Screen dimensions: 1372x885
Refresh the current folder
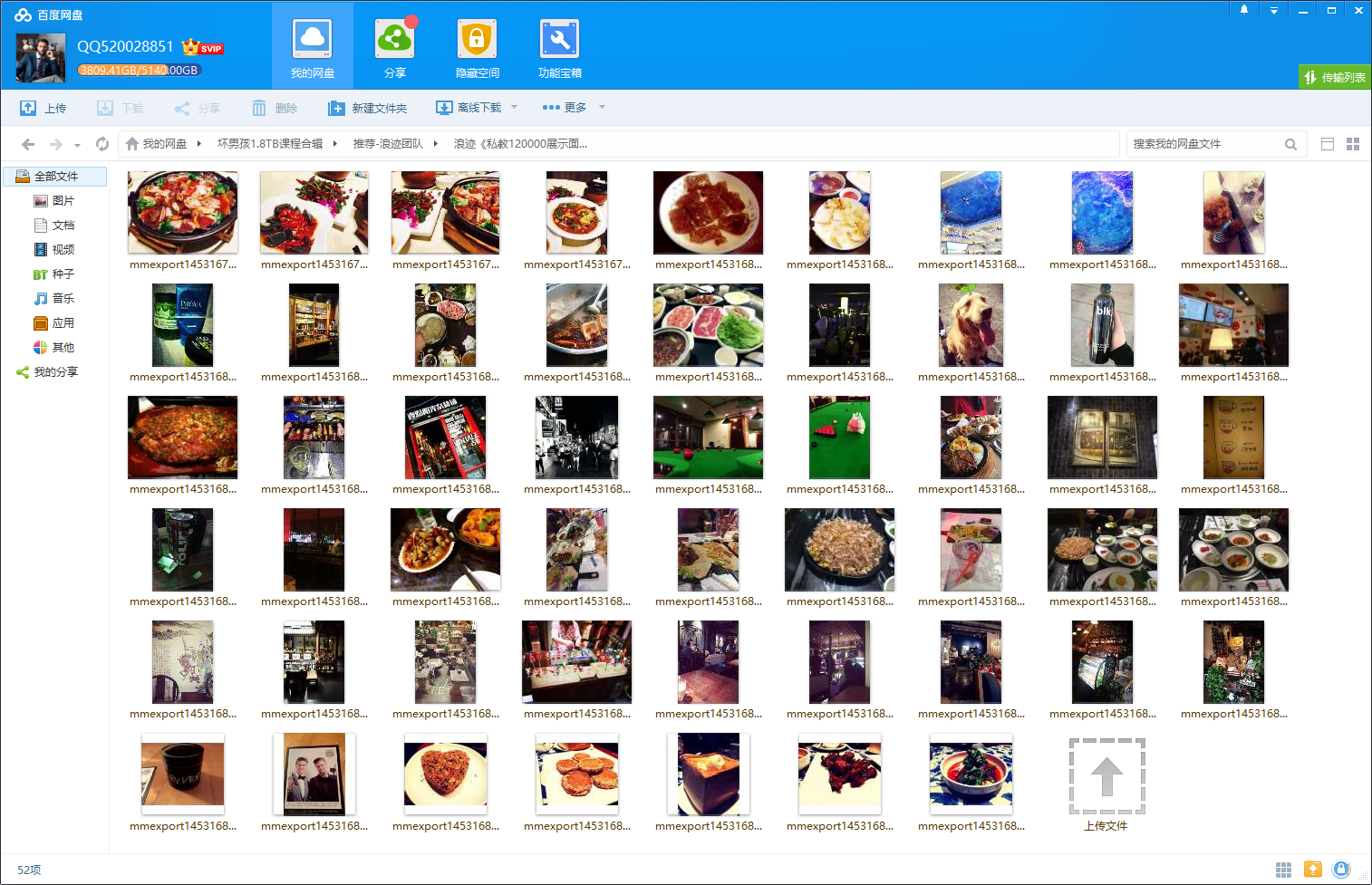(x=102, y=144)
